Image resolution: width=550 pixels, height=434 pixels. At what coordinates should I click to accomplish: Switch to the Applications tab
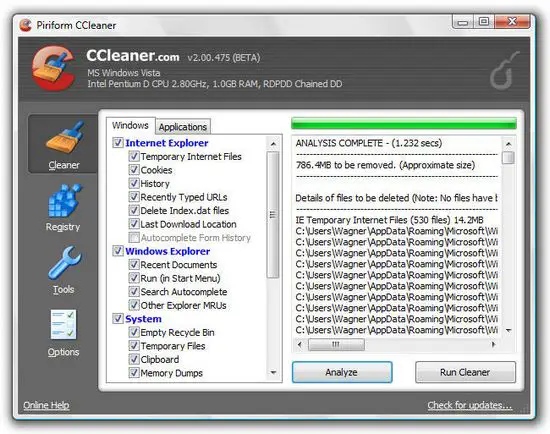[183, 127]
